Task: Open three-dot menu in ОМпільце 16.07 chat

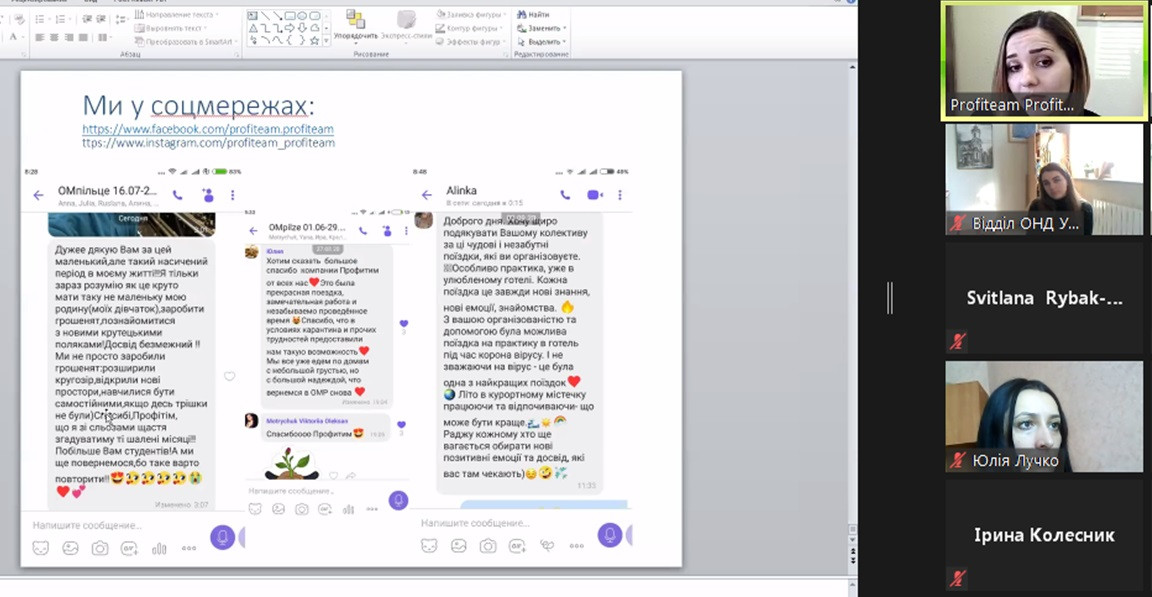Action: (232, 195)
